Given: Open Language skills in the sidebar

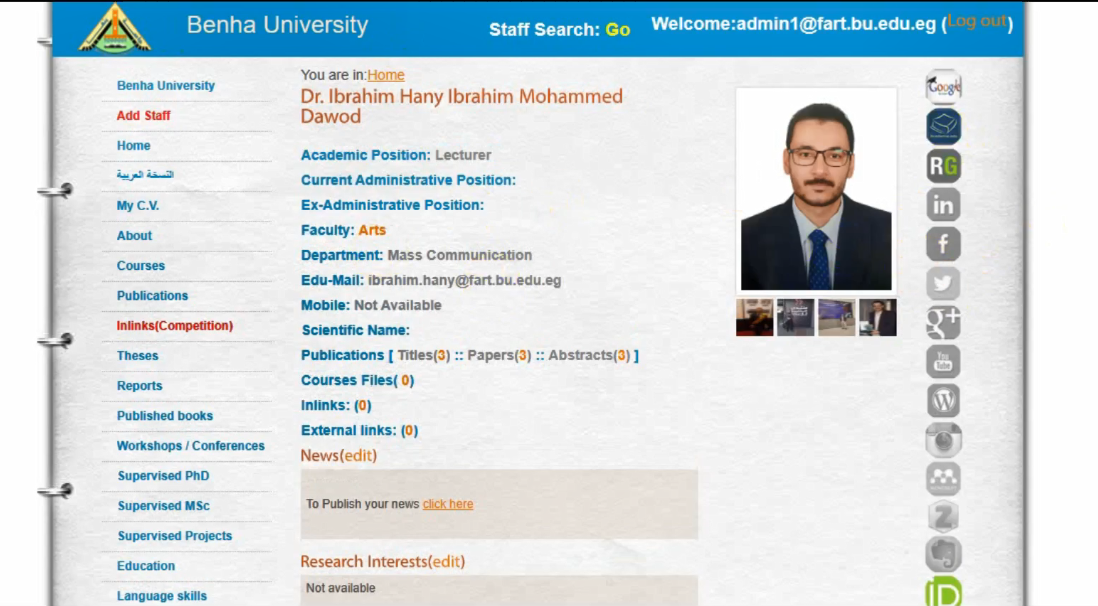Looking at the screenshot, I should (162, 596).
